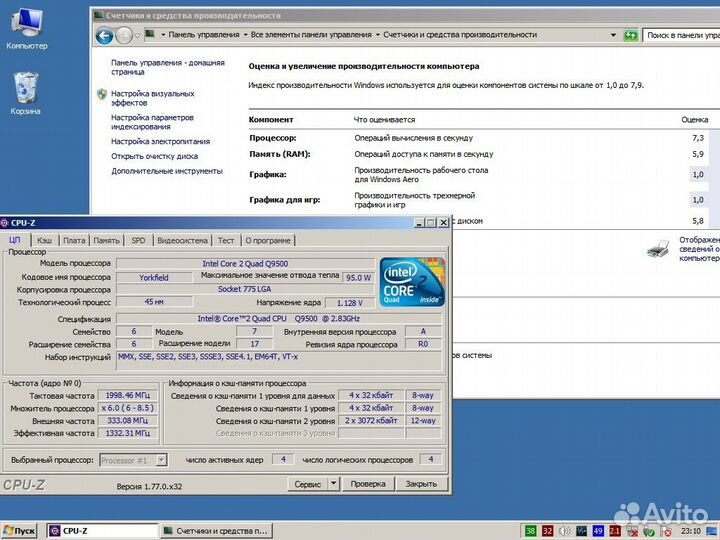Click the x 6.0 ( 6 - 8.5 ) multiplier value
Screen dimensions: 720x540
(128, 408)
